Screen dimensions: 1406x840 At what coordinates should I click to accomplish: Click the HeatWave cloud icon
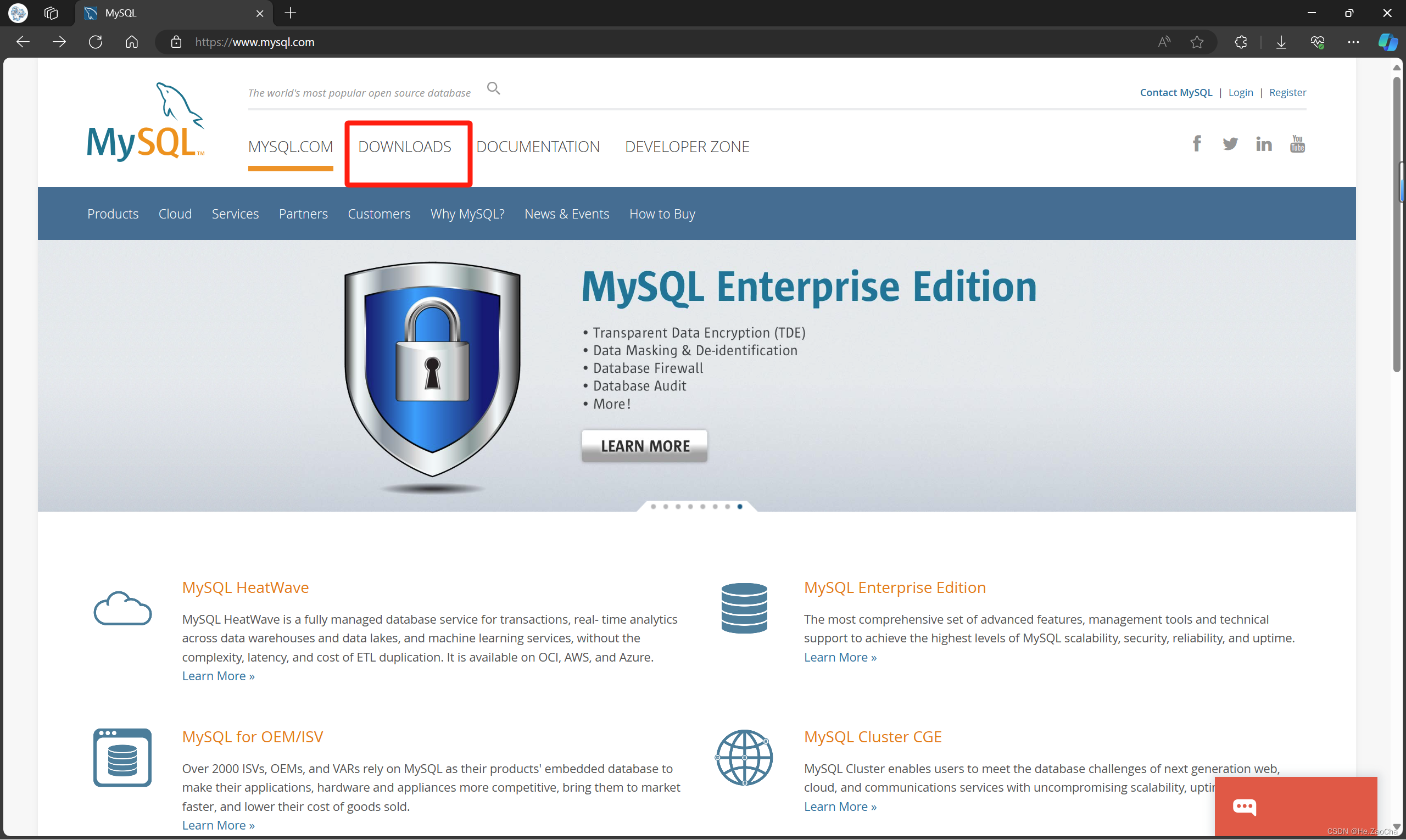click(x=122, y=608)
